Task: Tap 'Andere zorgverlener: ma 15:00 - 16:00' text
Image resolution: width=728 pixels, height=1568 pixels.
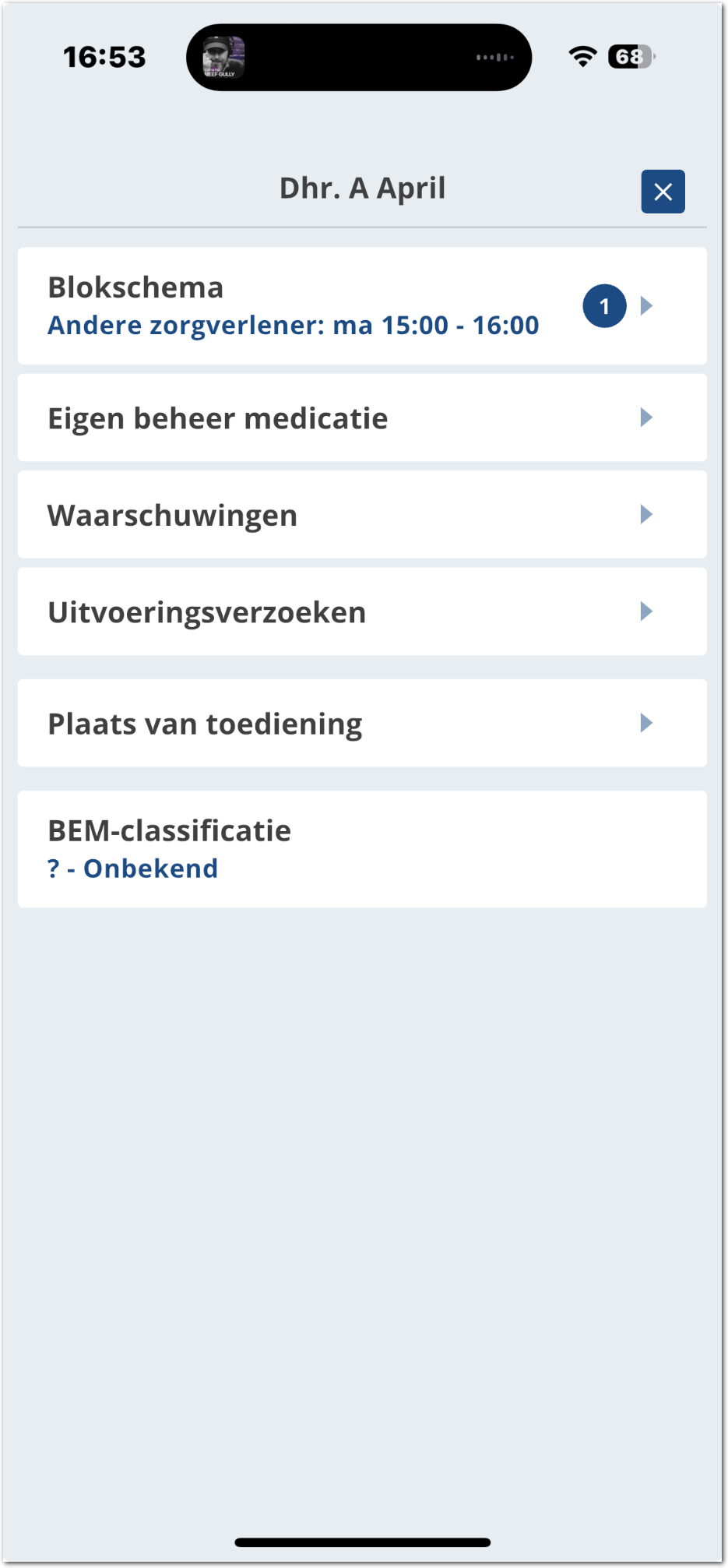Action: pos(294,326)
